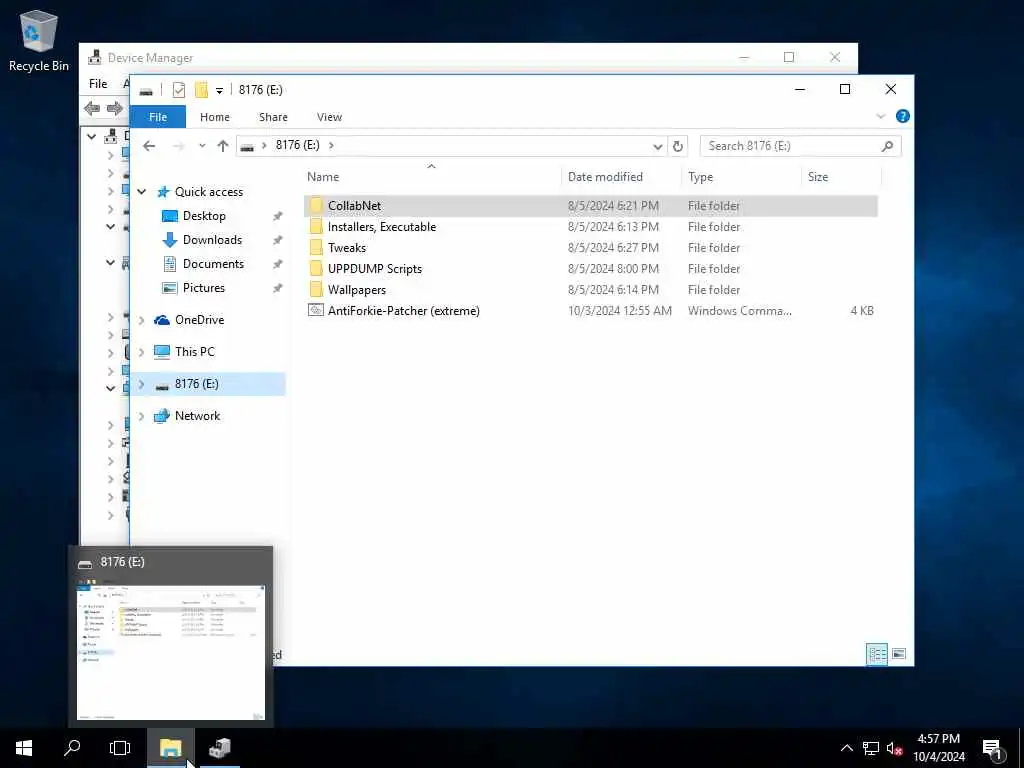Select the UPPDUMP Scripts folder

pyautogui.click(x=590, y=268)
